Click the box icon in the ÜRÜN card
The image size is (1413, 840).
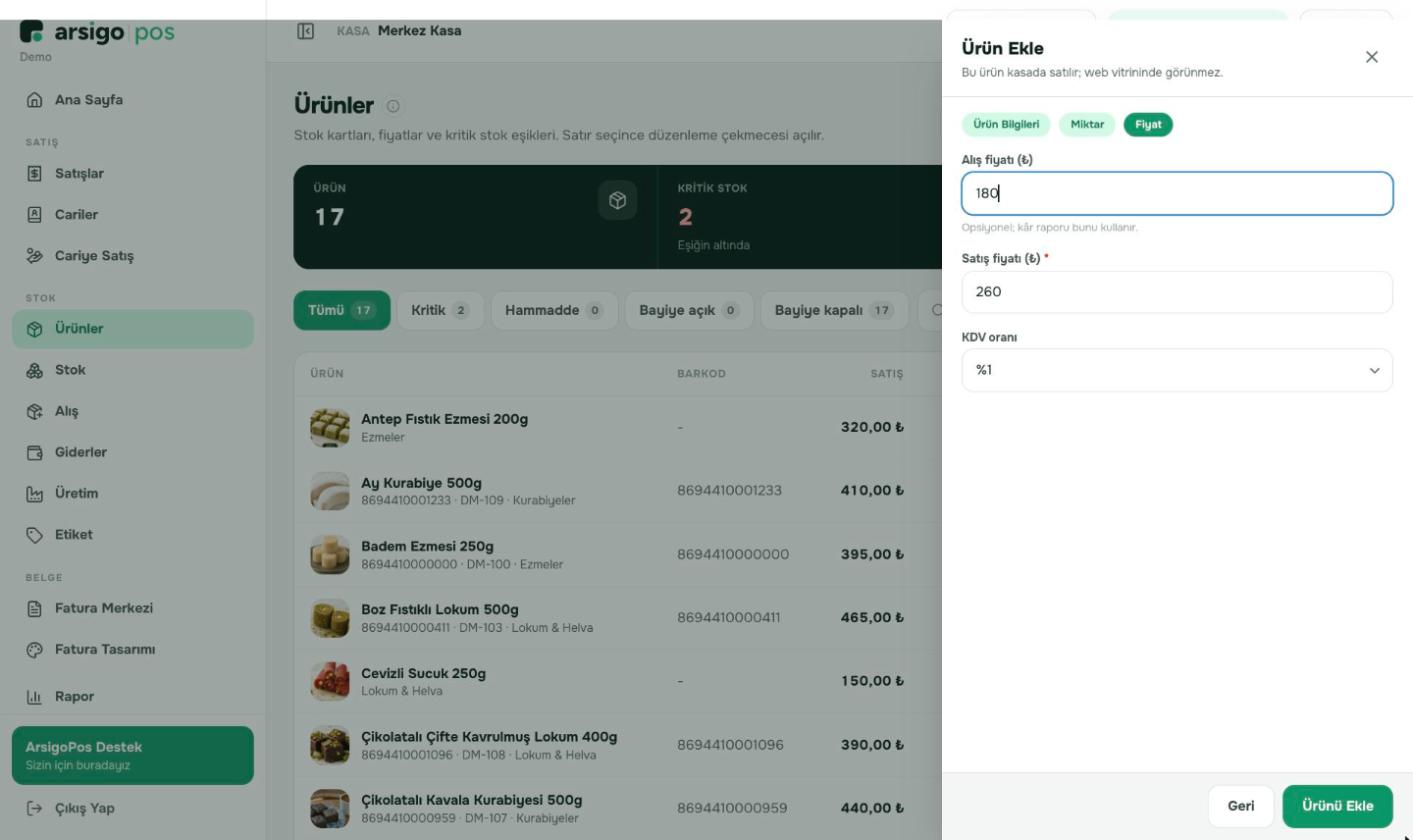(618, 200)
